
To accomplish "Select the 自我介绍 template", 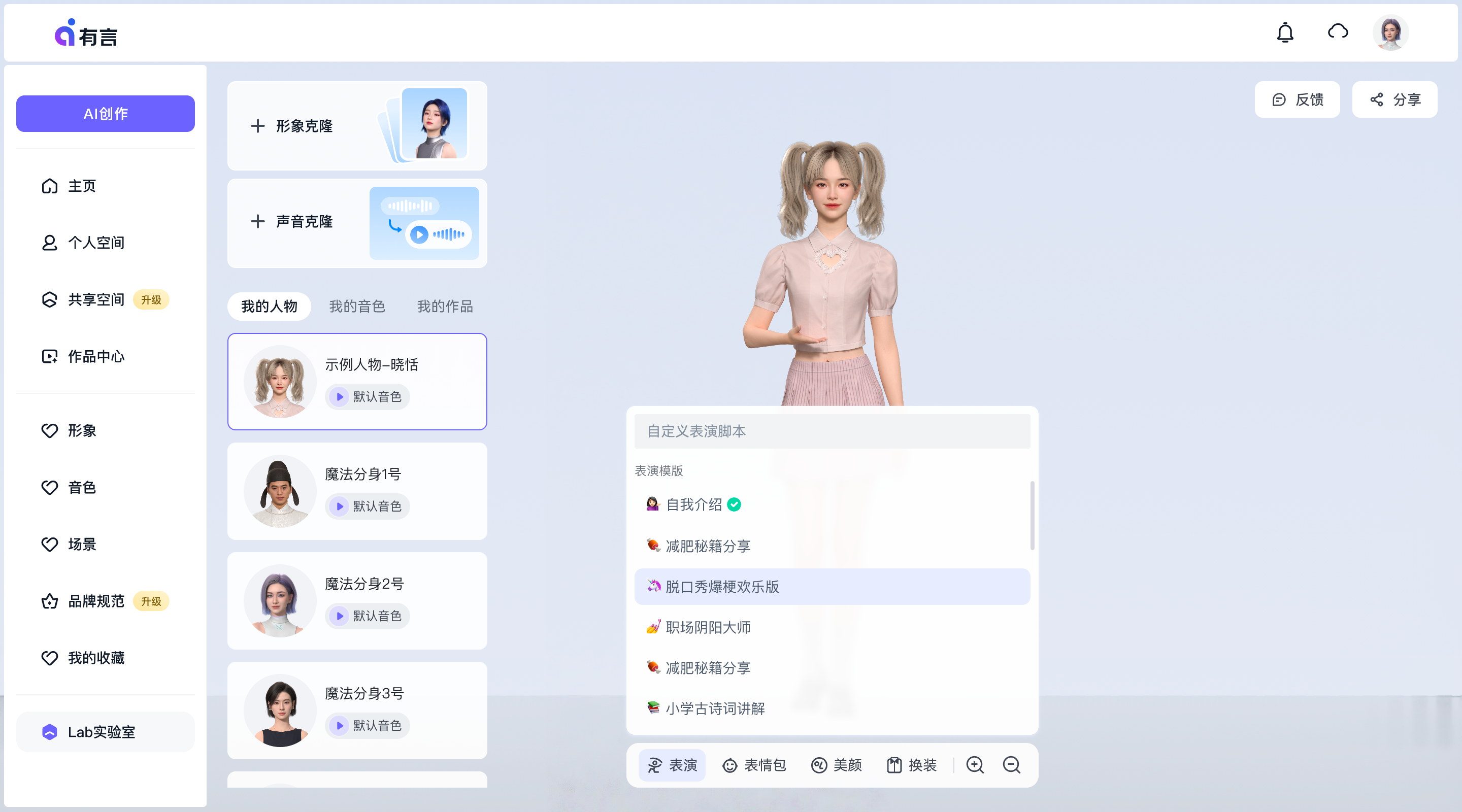I will [x=693, y=504].
